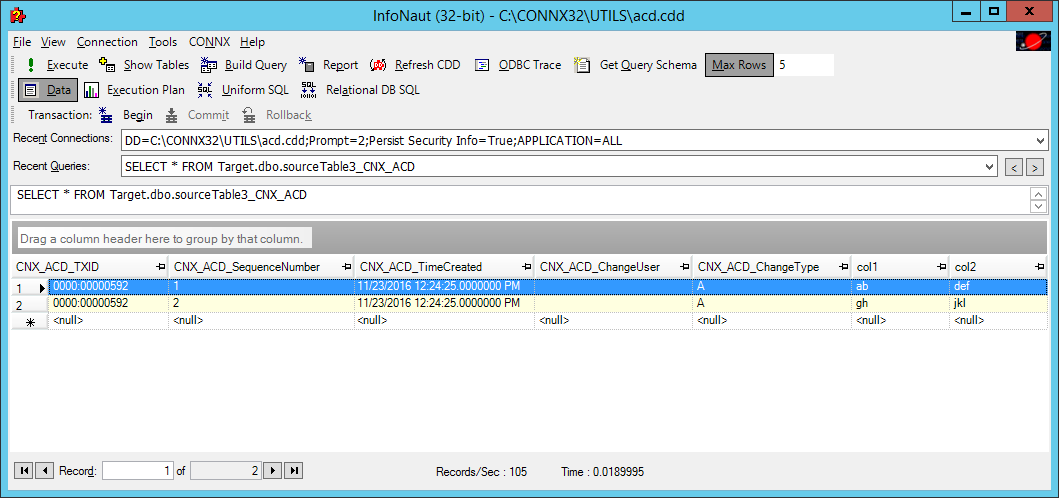Screen dimensions: 1059x498
Task: Go to last record
Action: point(294,470)
